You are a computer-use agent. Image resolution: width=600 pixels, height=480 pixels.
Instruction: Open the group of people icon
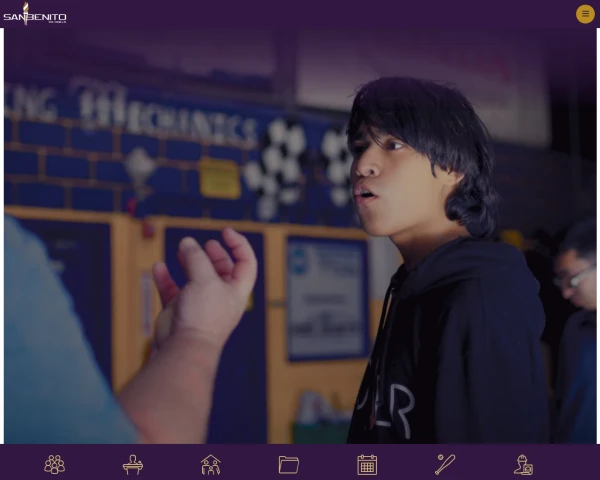click(x=54, y=464)
